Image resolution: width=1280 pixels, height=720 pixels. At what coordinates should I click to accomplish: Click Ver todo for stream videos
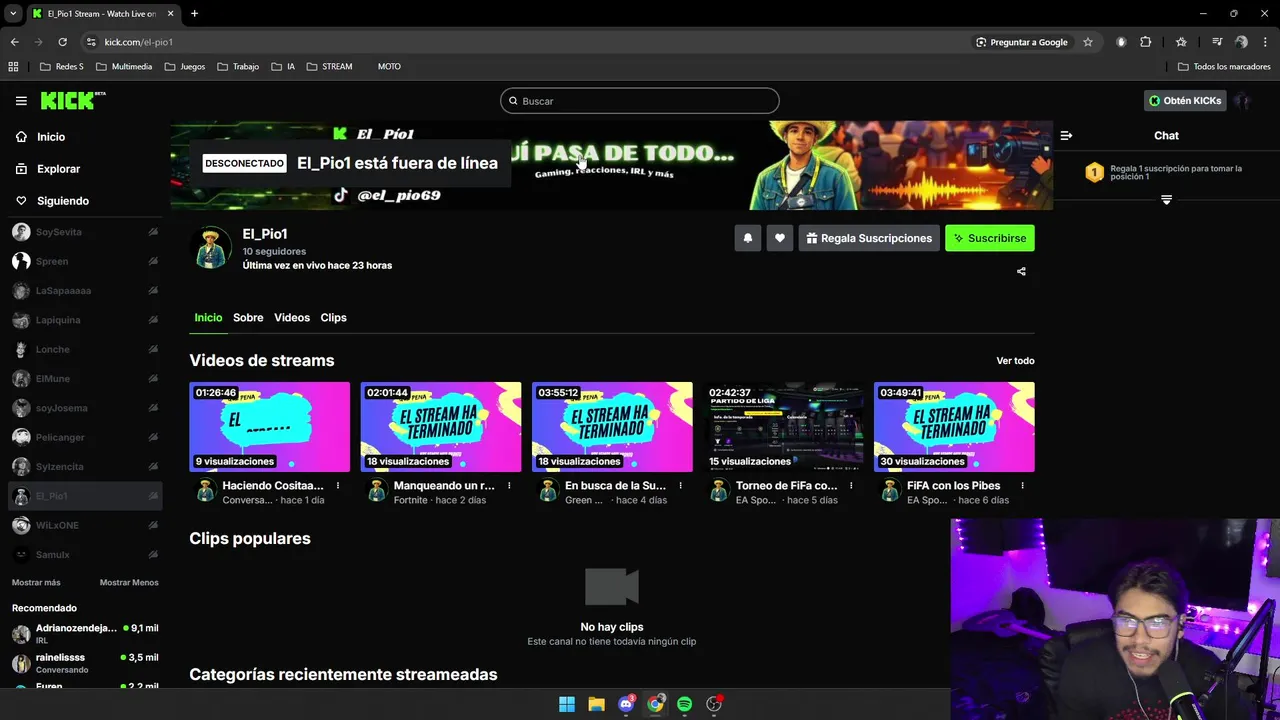tap(1015, 361)
